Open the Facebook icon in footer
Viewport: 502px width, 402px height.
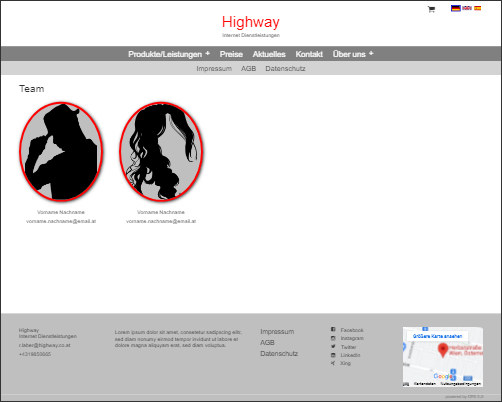pyautogui.click(x=333, y=329)
